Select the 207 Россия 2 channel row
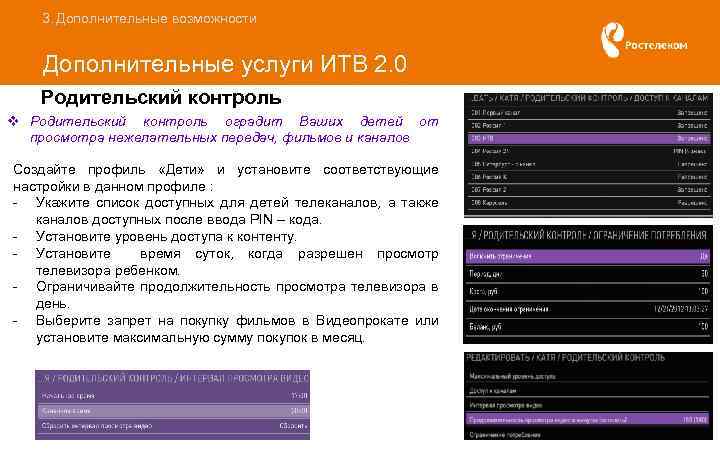This screenshot has width=720, height=450. tap(589, 190)
